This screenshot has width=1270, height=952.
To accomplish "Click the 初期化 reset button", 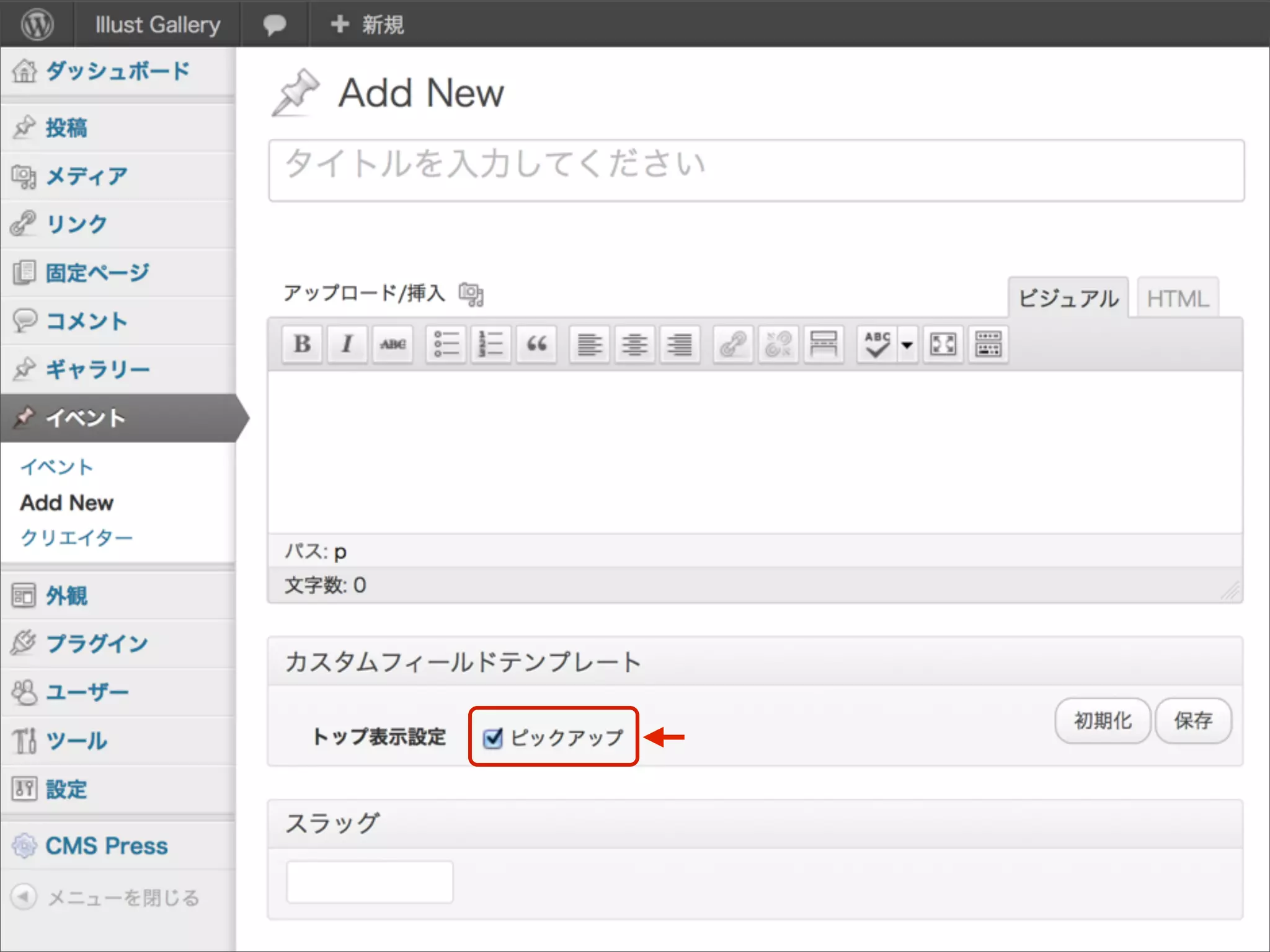I will pos(1103,720).
